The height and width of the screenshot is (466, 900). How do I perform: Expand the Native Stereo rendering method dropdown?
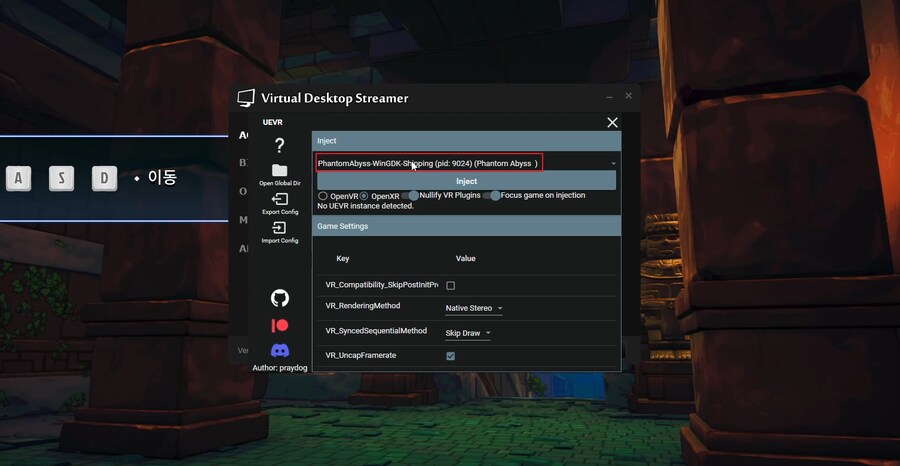(x=474, y=308)
